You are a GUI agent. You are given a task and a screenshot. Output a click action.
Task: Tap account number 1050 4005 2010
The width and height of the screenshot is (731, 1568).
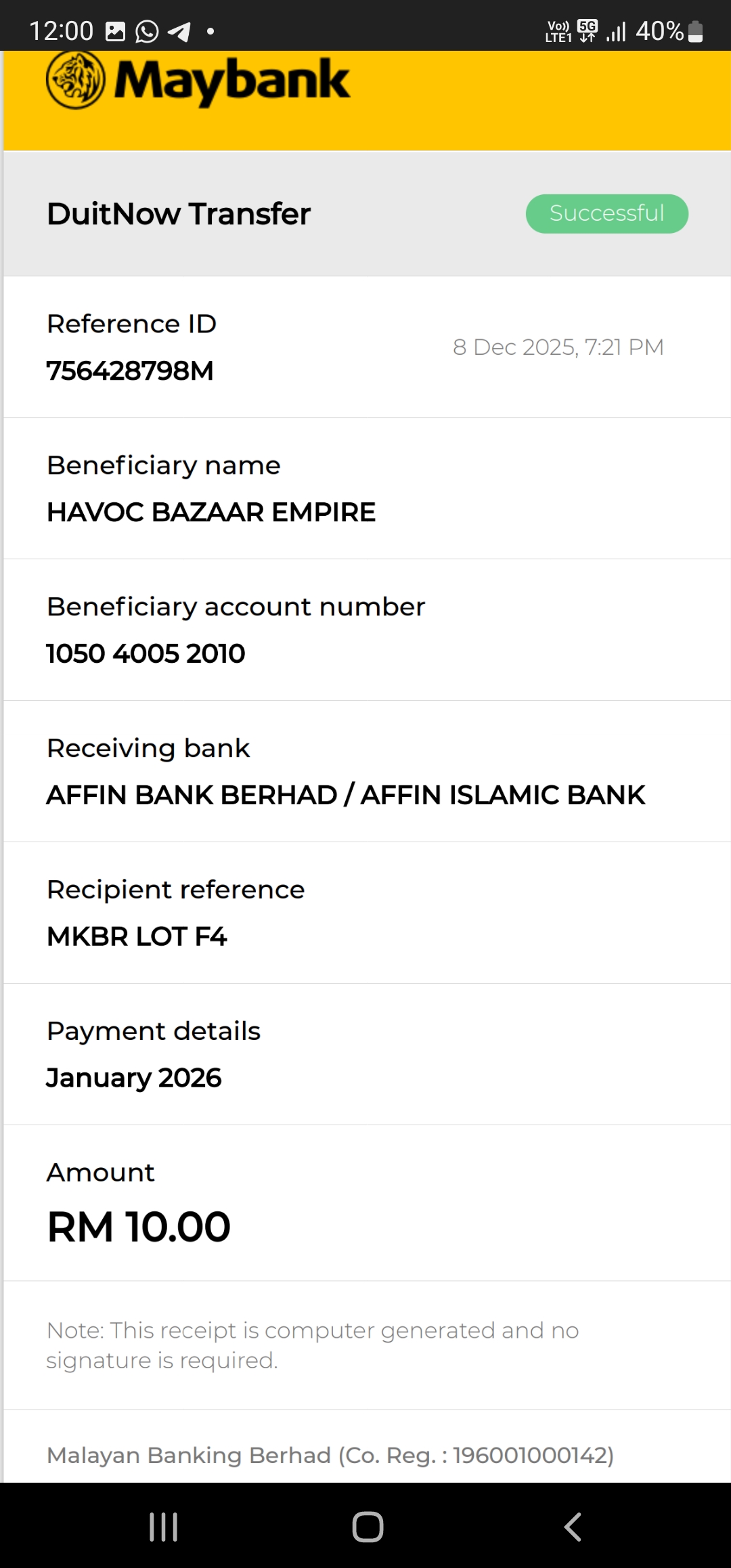tap(146, 654)
